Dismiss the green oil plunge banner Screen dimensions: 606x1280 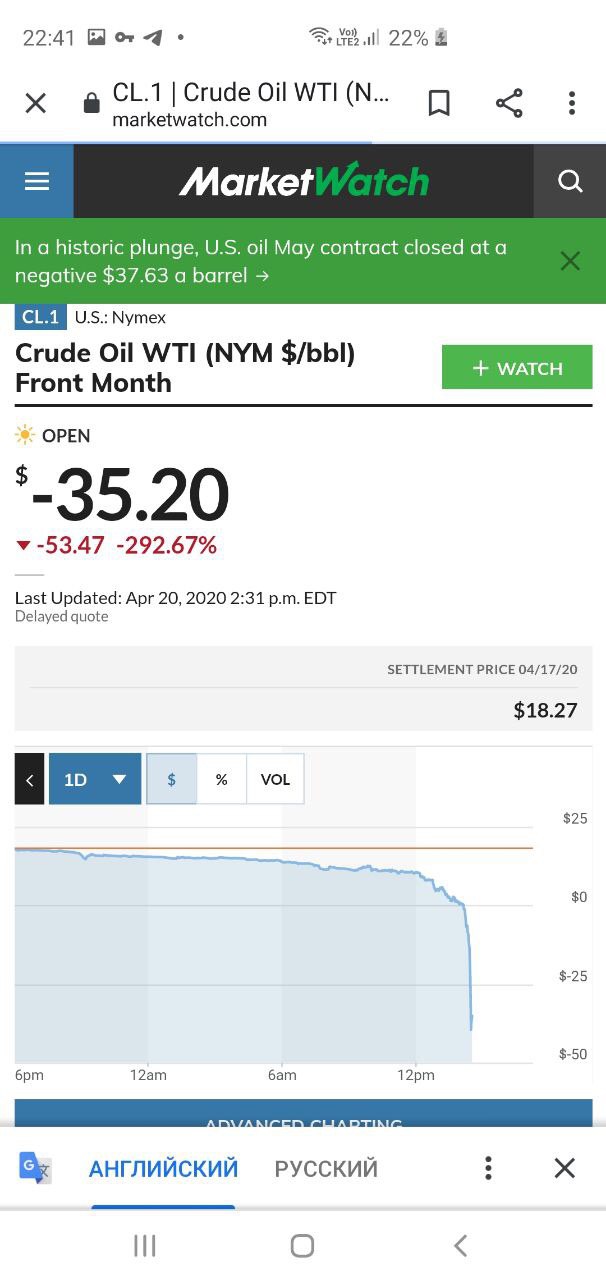tap(570, 261)
